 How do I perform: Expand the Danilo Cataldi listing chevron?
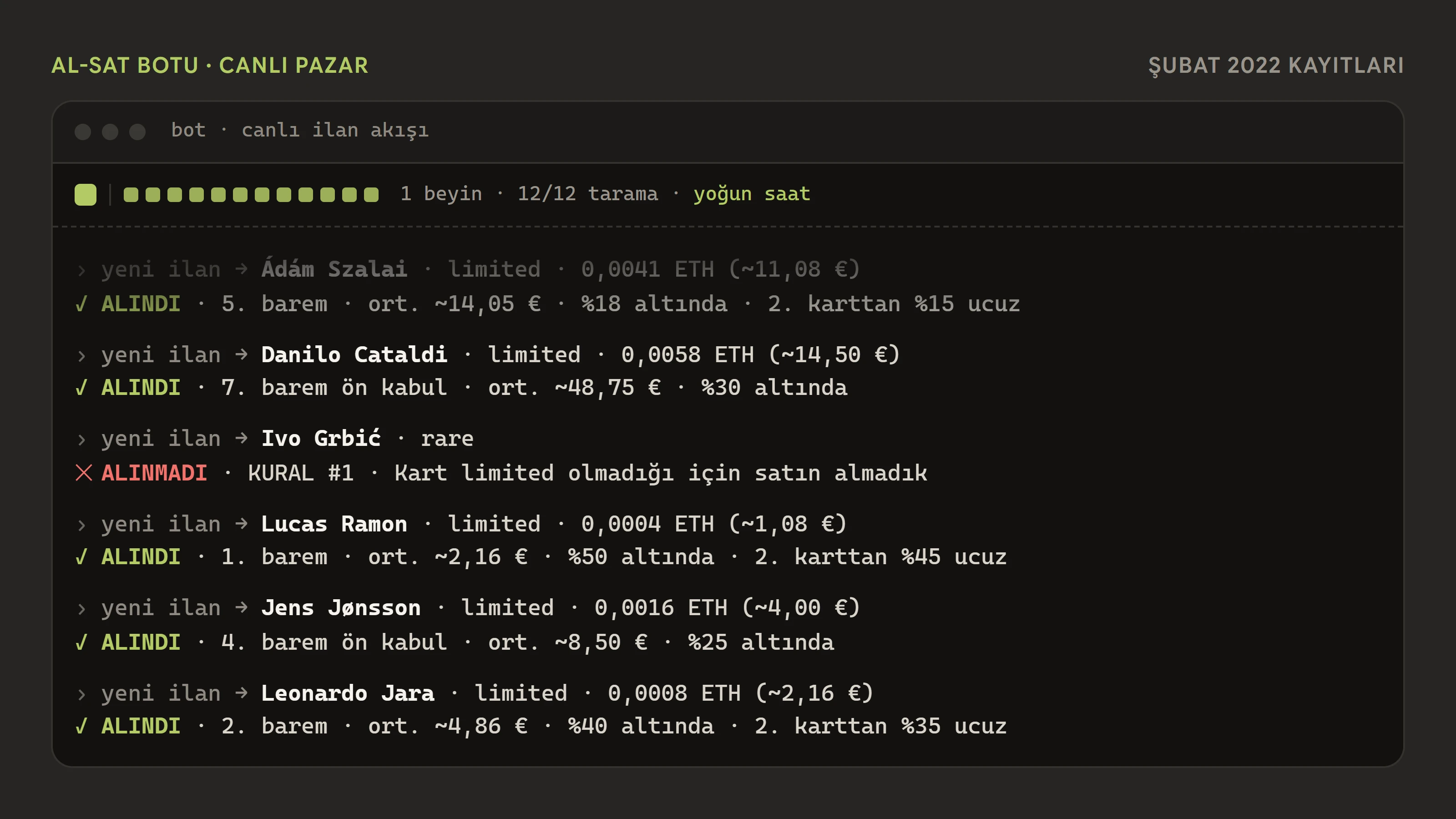point(81,355)
